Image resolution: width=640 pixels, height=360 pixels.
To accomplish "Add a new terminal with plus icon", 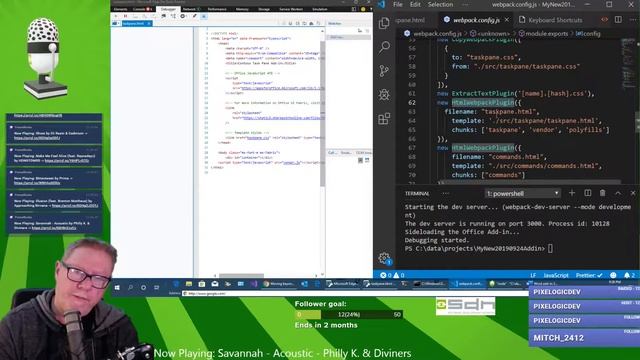I will coord(571,193).
